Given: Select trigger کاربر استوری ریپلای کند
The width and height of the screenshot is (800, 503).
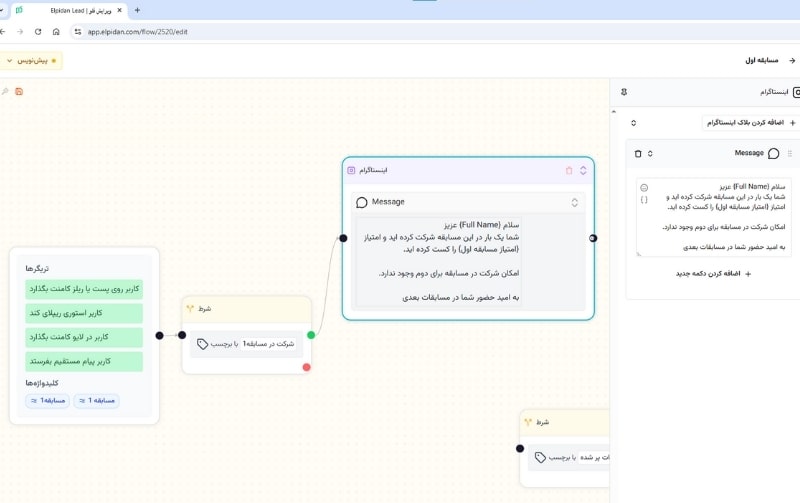Looking at the screenshot, I should coord(85,313).
